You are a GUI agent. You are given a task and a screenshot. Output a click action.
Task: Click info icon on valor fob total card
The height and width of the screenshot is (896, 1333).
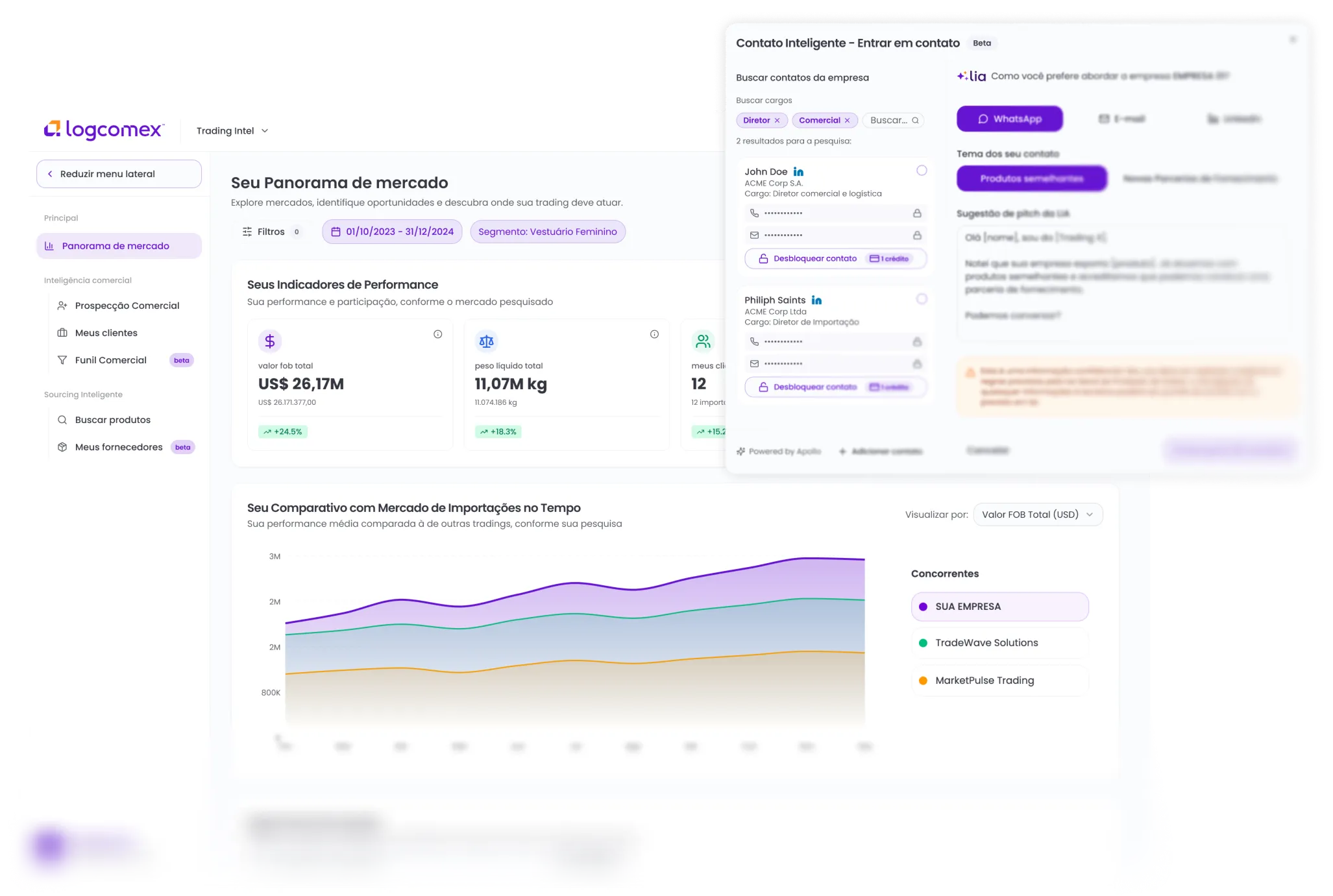pos(437,334)
